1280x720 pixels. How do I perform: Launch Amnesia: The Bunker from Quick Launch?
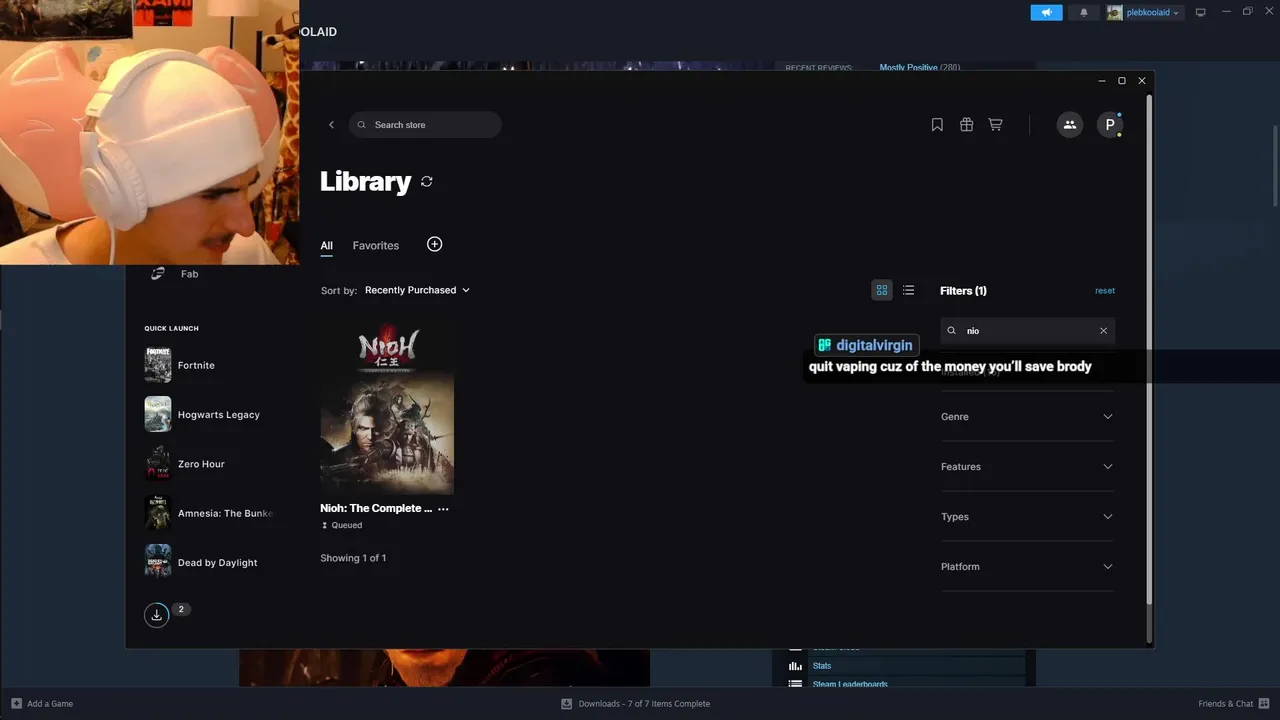click(x=225, y=514)
